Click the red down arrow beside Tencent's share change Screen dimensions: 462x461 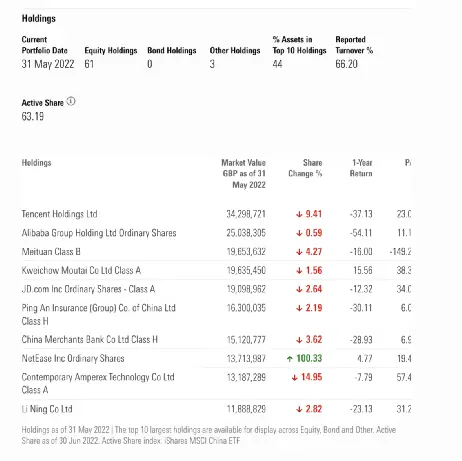point(299,214)
